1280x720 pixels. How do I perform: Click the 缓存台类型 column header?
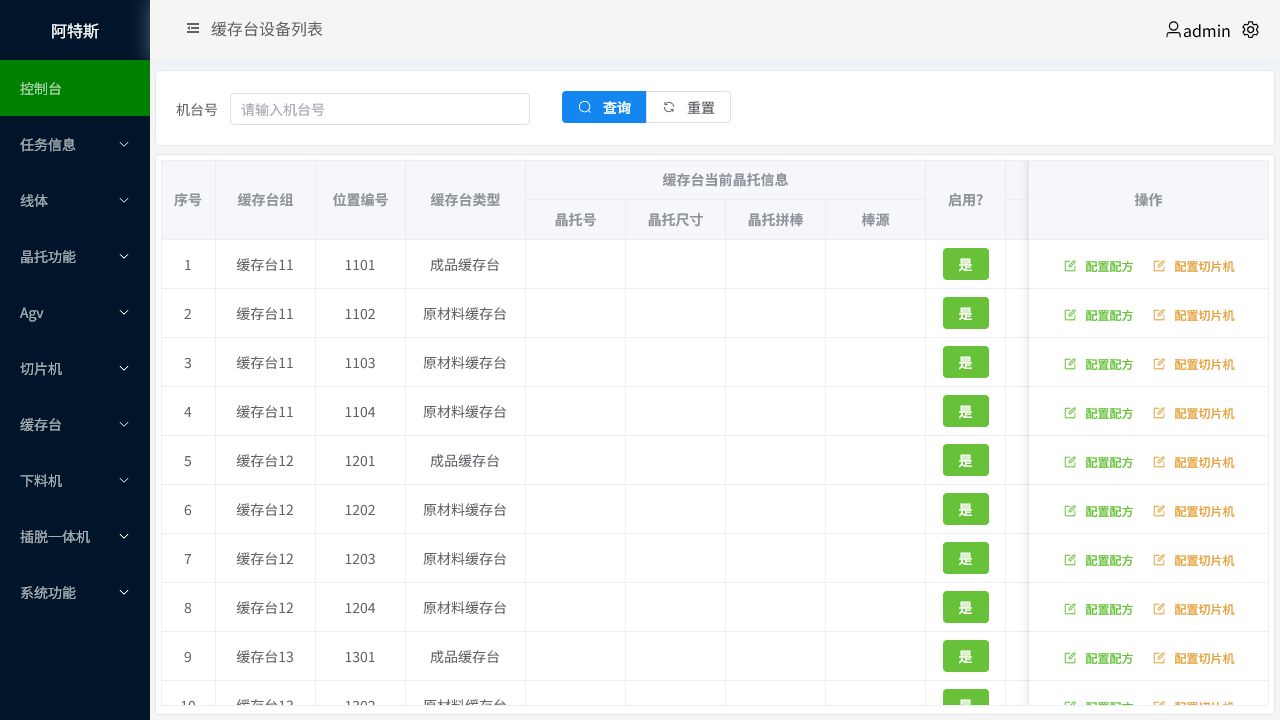tap(465, 200)
